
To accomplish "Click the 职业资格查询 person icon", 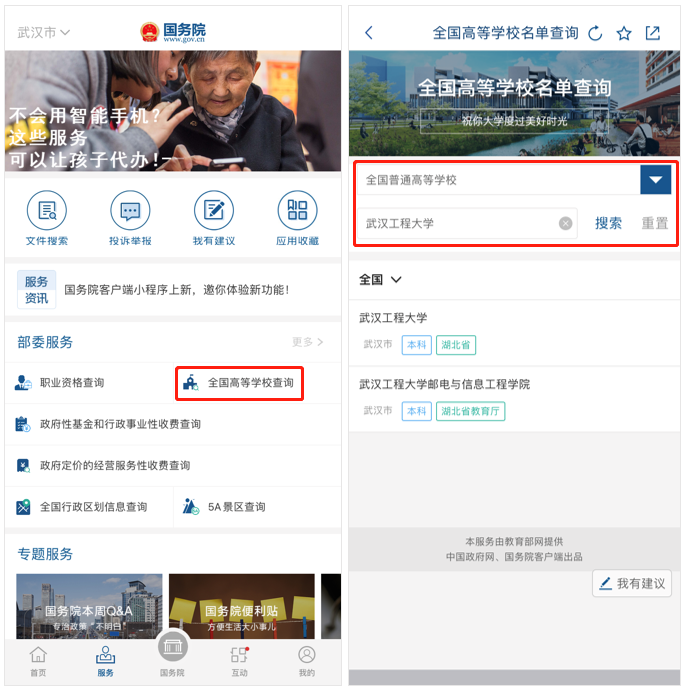I will click(23, 383).
